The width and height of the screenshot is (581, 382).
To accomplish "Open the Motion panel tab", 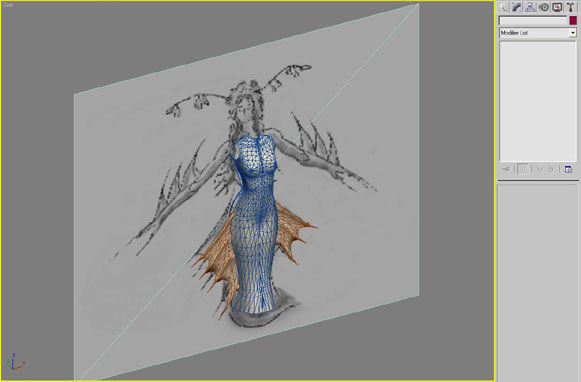I will [x=544, y=7].
